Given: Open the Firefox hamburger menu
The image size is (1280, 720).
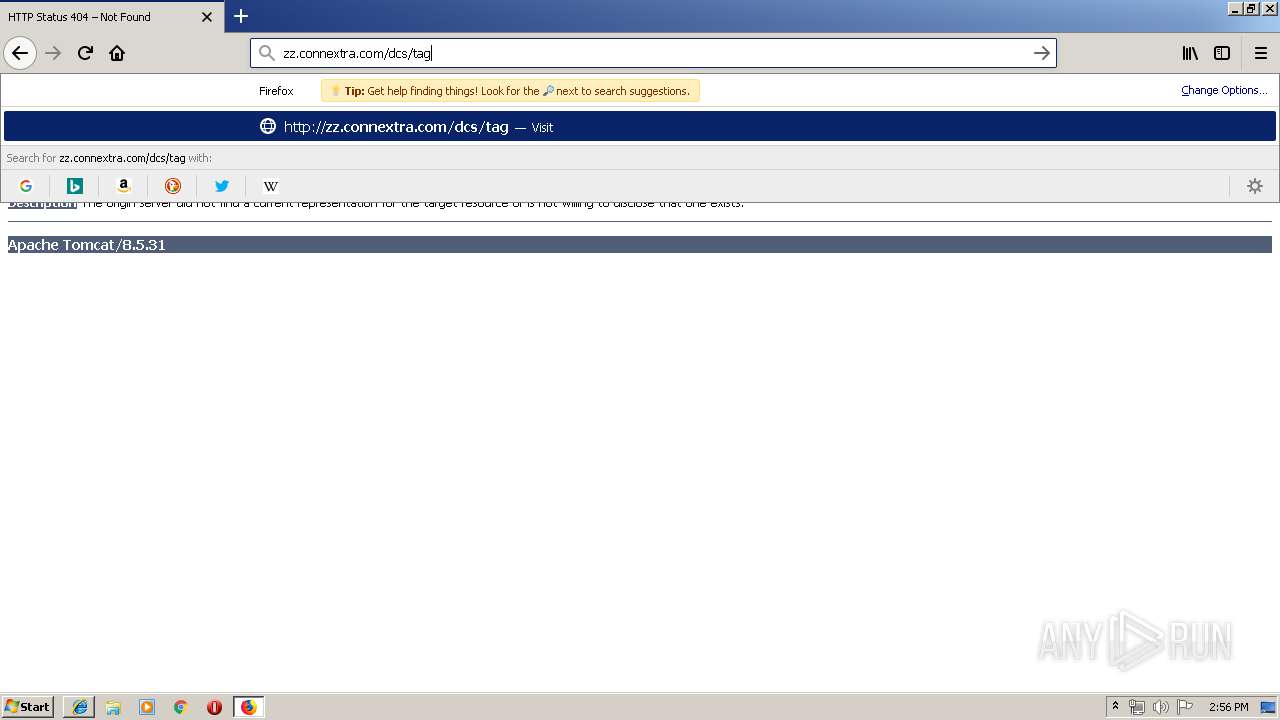Looking at the screenshot, I should (1260, 53).
